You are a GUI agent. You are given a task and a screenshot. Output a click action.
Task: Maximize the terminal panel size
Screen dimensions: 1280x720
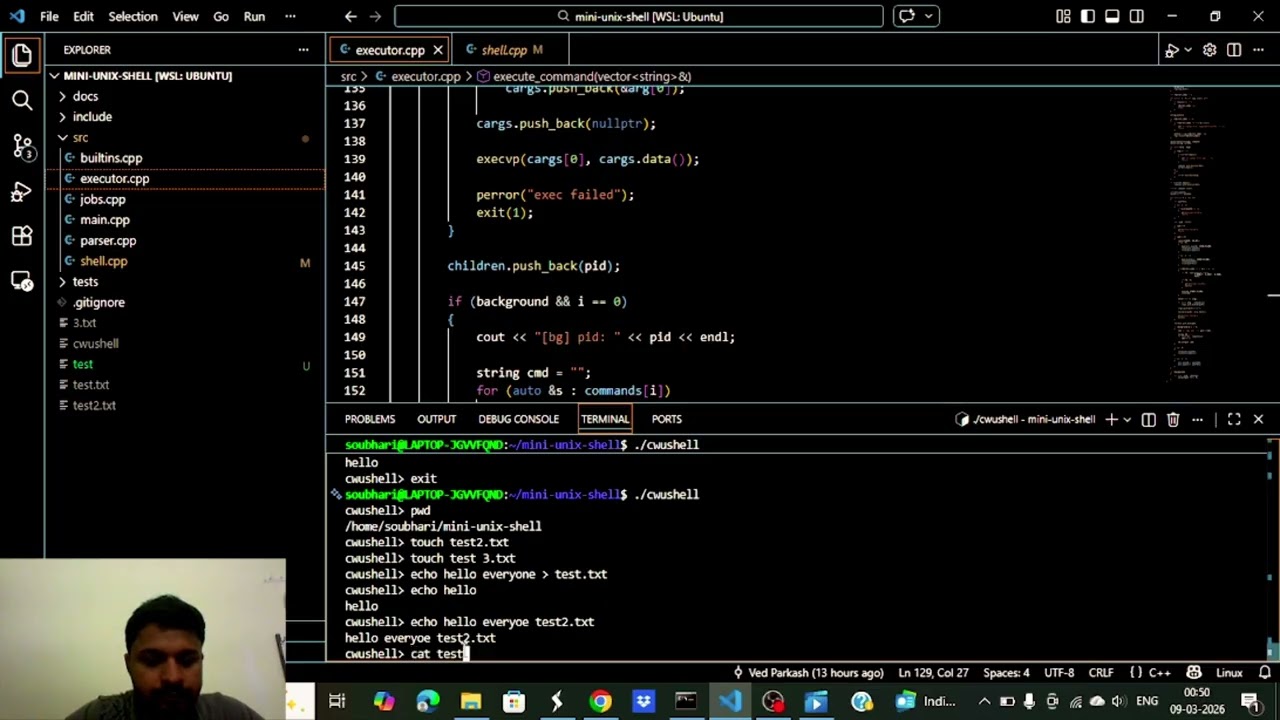click(x=1234, y=420)
